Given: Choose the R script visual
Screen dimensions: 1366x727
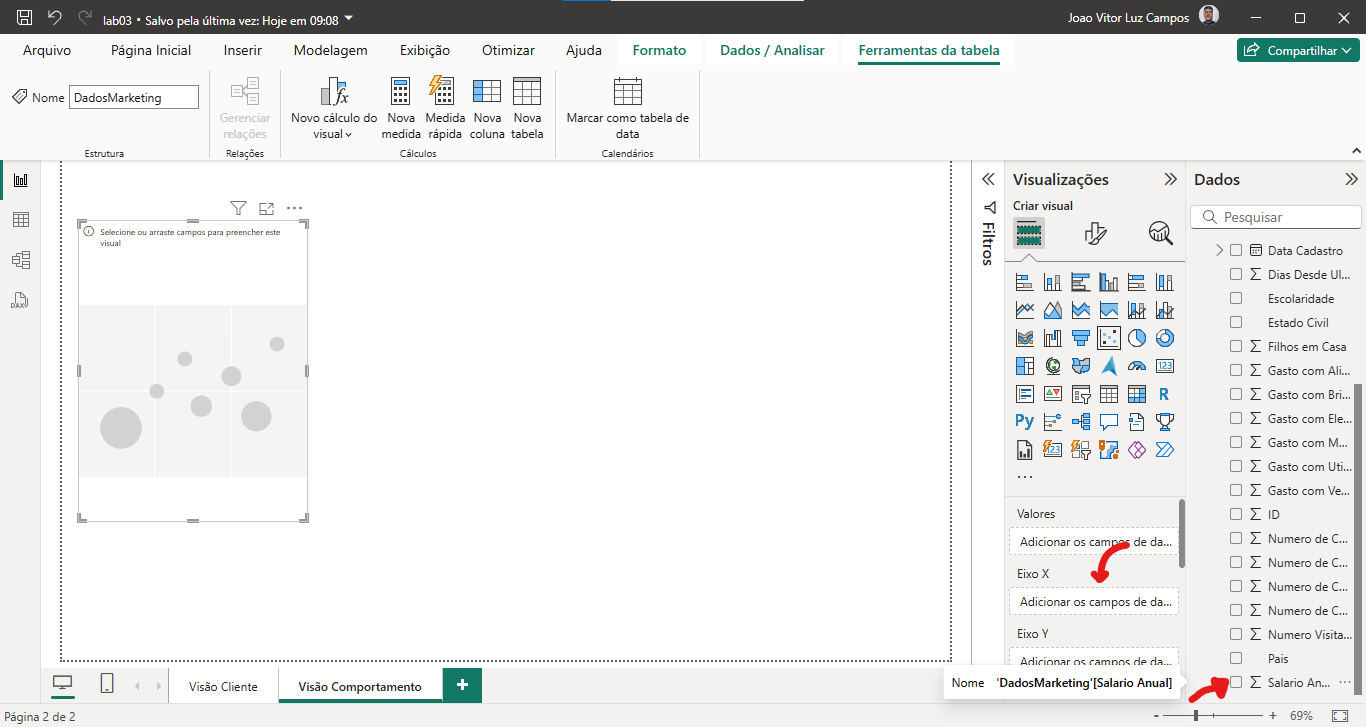Looking at the screenshot, I should click(x=1165, y=394).
